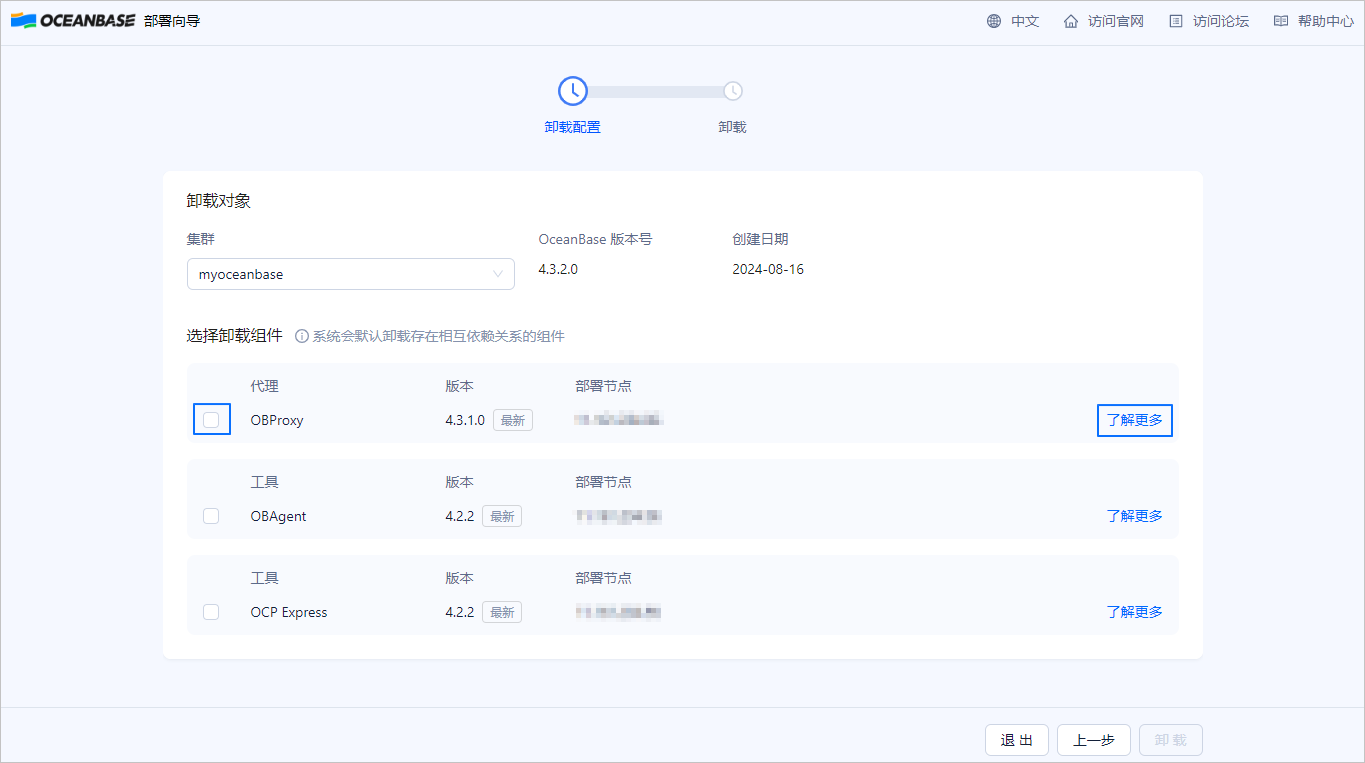Click the OceanBase logo
This screenshot has height=763, width=1365.
73,20
